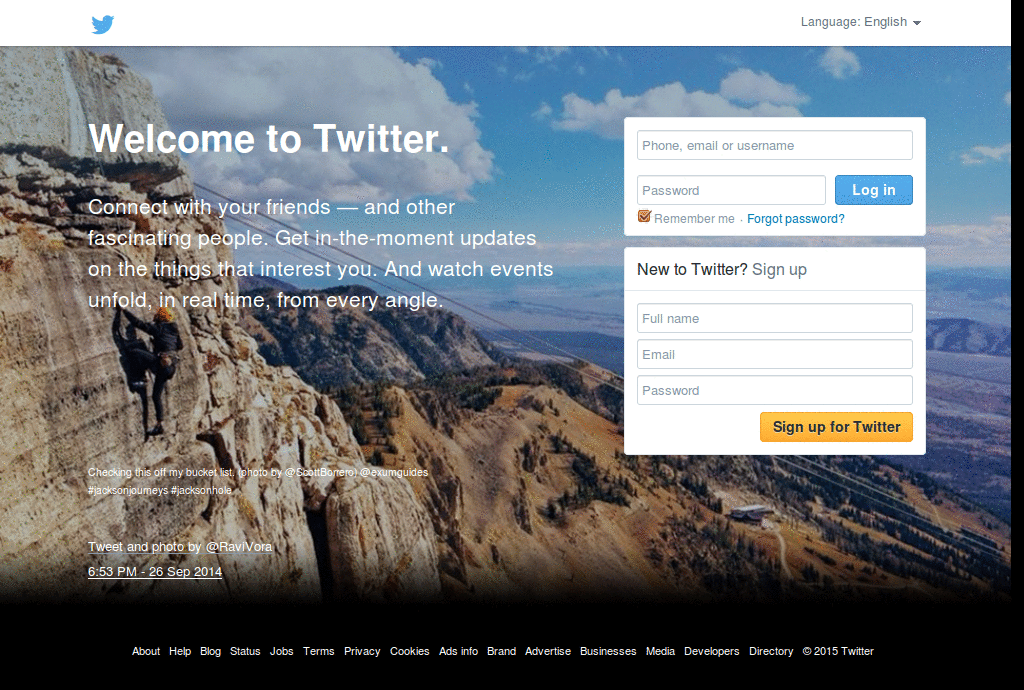
Task: Click the Log in button
Action: point(874,190)
